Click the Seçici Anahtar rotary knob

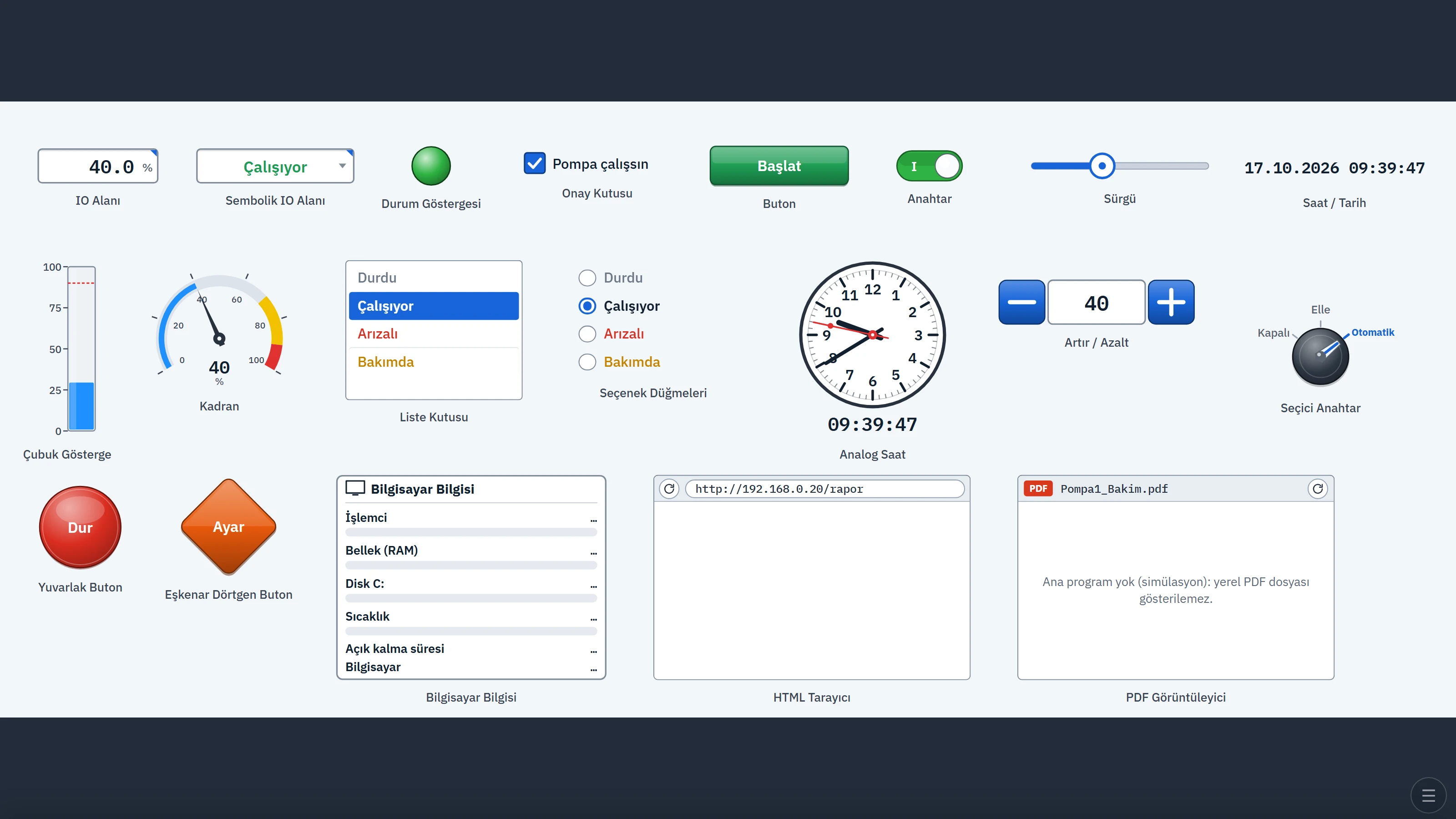[x=1320, y=357]
